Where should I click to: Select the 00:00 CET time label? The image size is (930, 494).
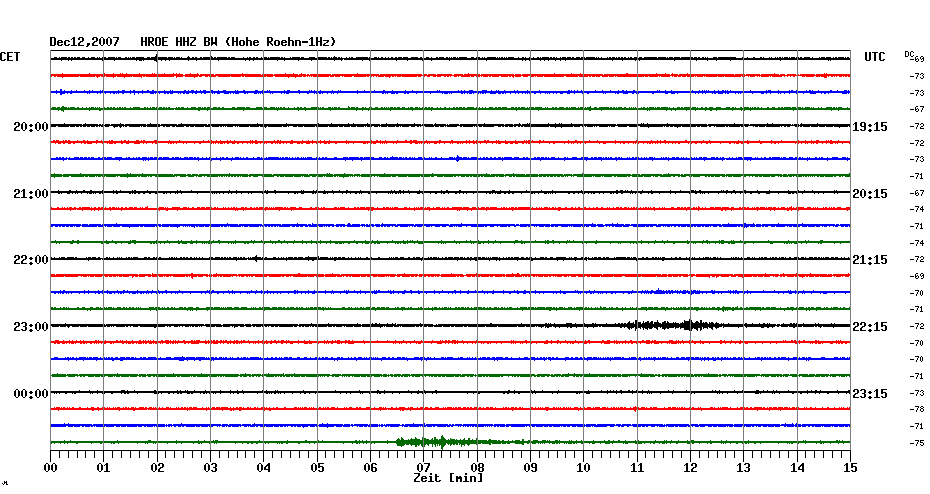[31, 394]
